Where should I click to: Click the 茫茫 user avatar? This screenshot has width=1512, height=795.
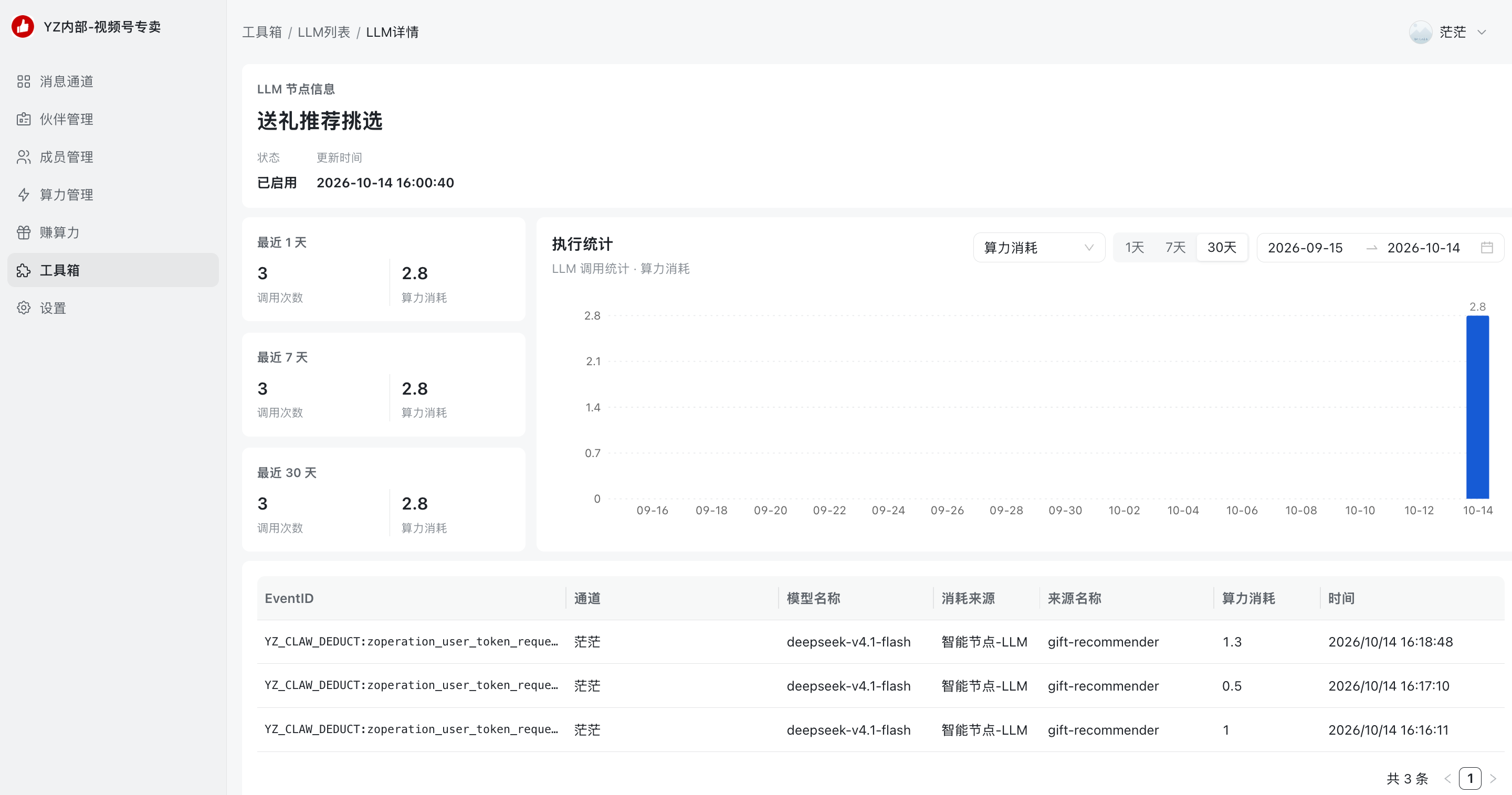(1421, 32)
